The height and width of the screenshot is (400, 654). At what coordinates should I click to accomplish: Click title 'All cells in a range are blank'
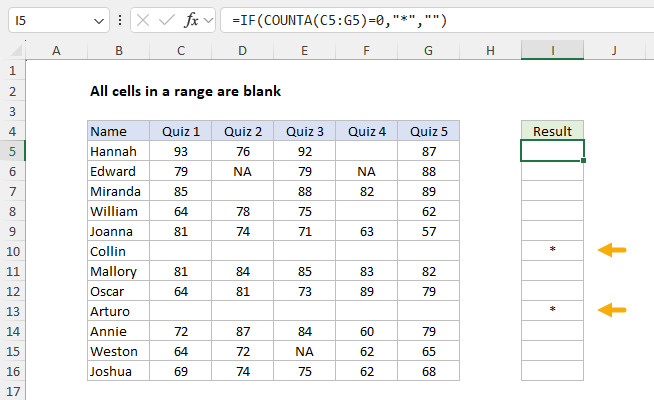pos(185,91)
